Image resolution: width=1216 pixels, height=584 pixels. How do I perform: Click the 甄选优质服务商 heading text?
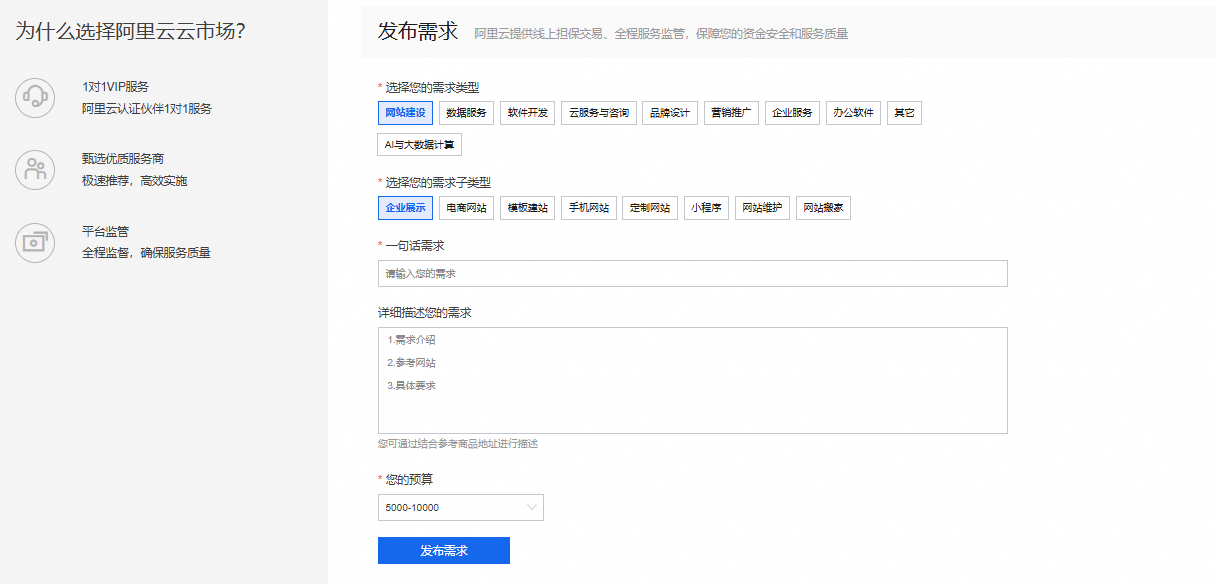coord(123,159)
